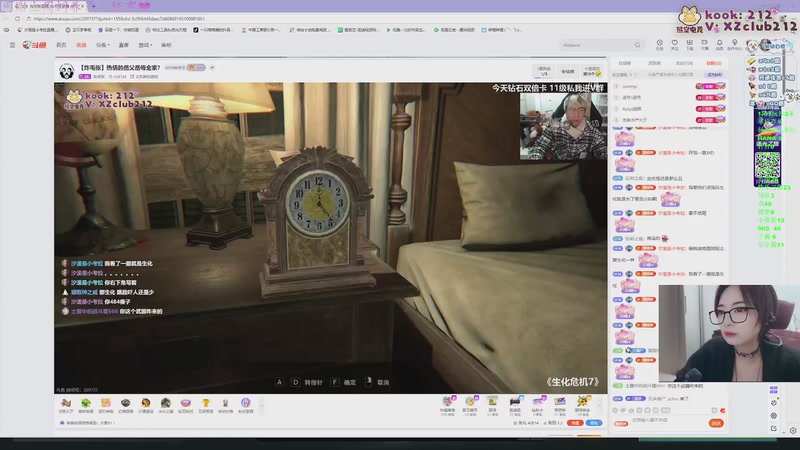
Task: Select the red 直播 nav item
Action: click(81, 45)
